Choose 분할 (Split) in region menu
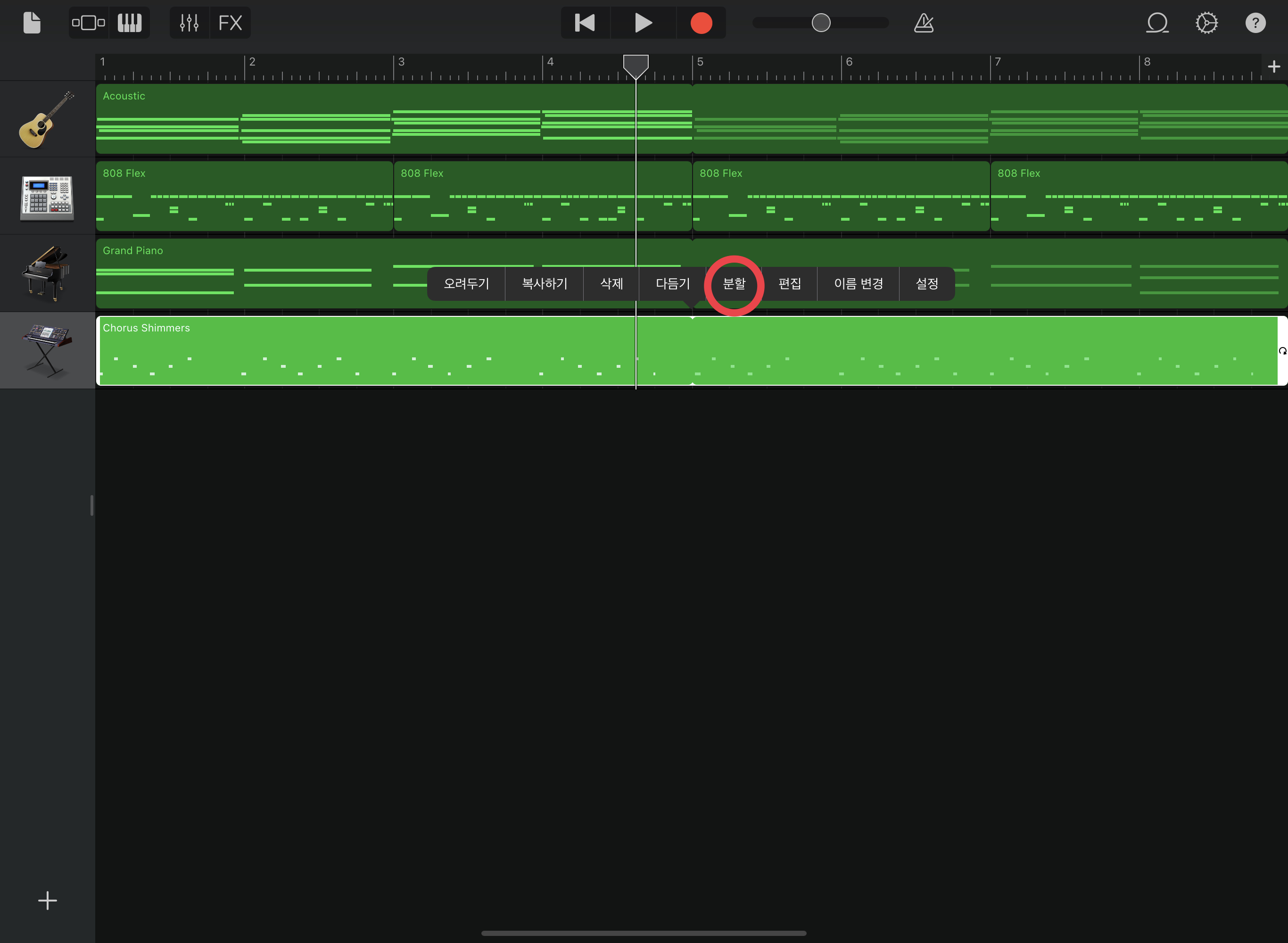 coord(734,284)
